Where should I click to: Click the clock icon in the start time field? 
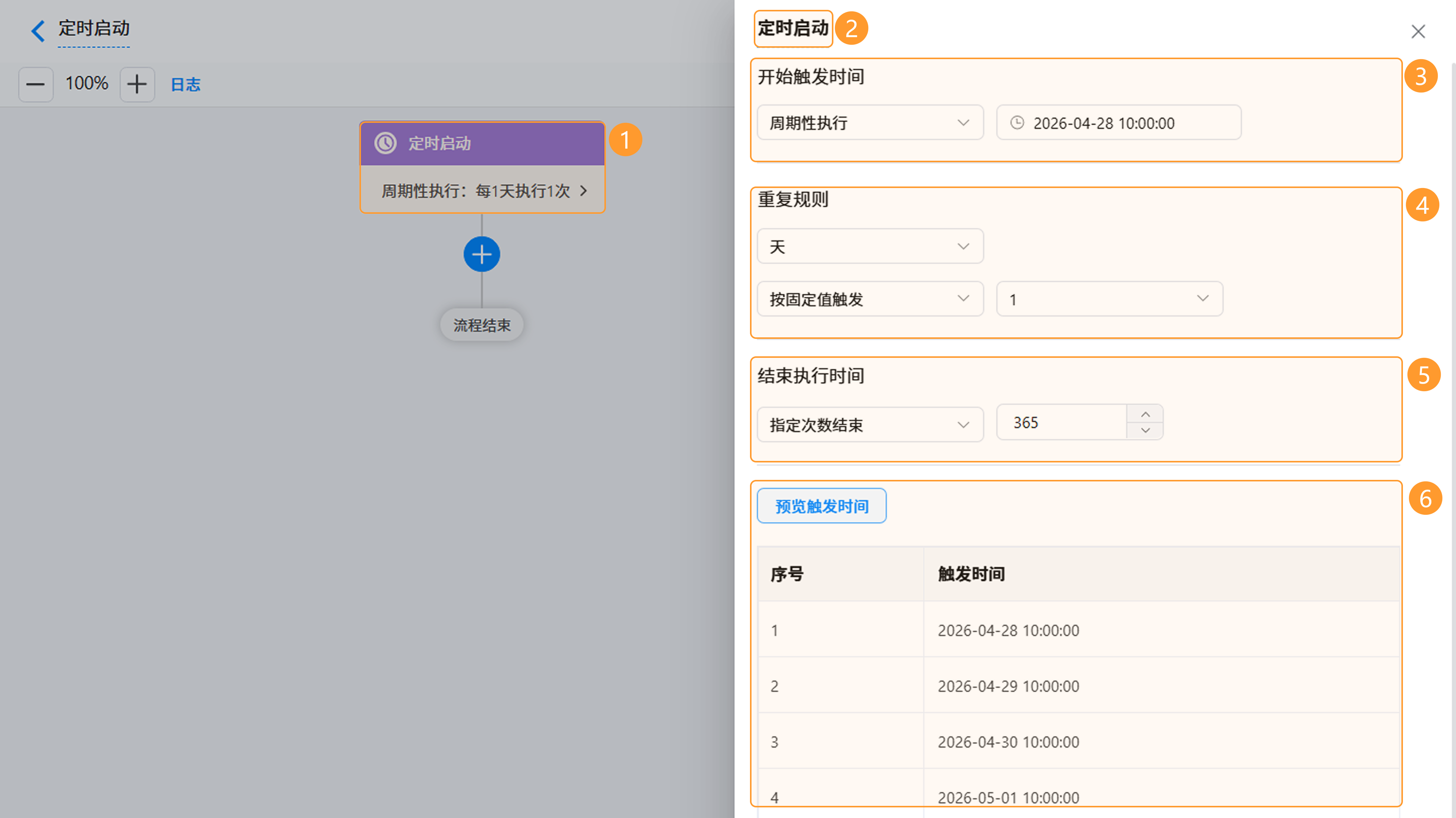[1017, 122]
